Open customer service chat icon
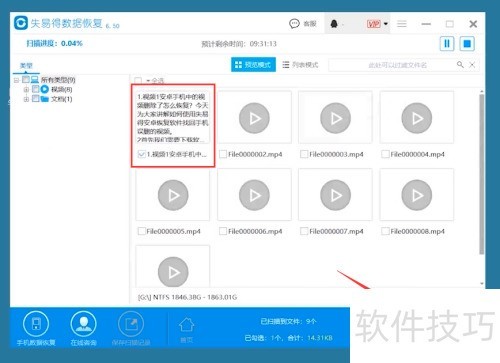Viewport: 500px width, 363px height. (294, 24)
